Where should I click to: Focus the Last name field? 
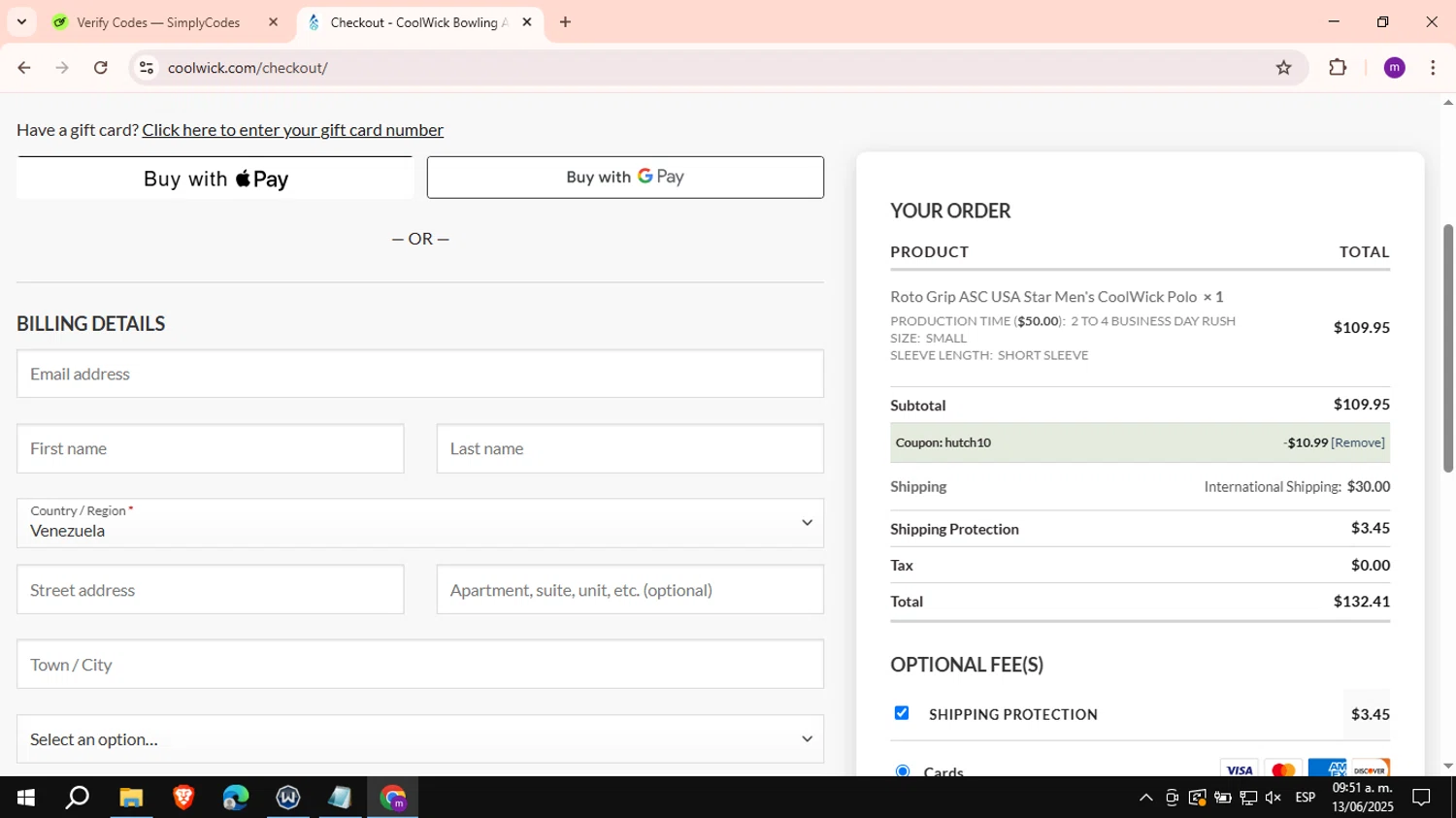[630, 448]
